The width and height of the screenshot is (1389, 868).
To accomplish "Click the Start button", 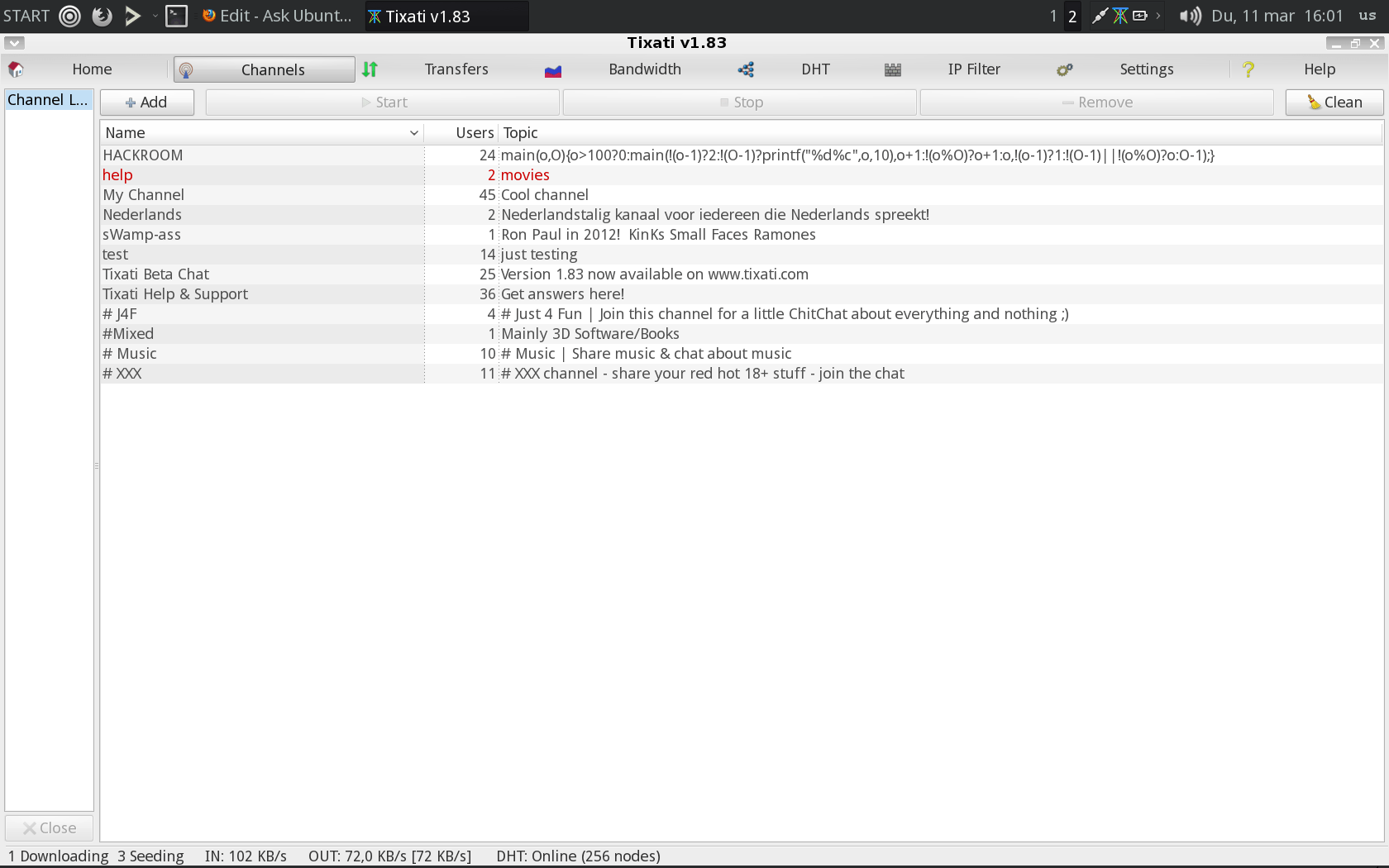I will tap(383, 103).
